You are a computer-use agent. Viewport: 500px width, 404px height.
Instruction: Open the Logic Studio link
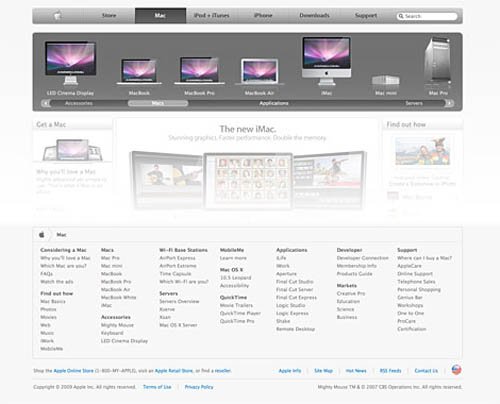coord(291,305)
